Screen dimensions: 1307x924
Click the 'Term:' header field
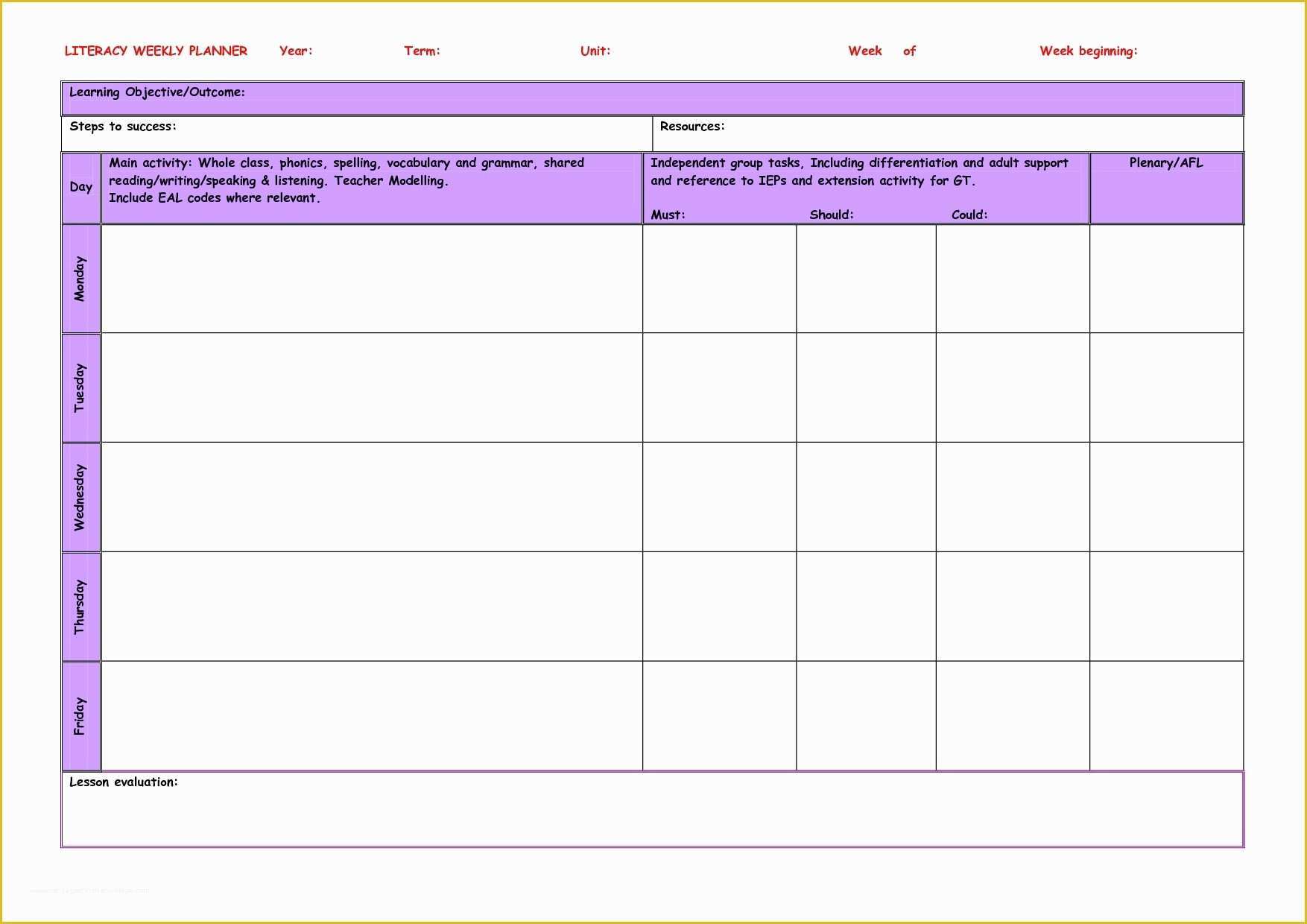[422, 51]
